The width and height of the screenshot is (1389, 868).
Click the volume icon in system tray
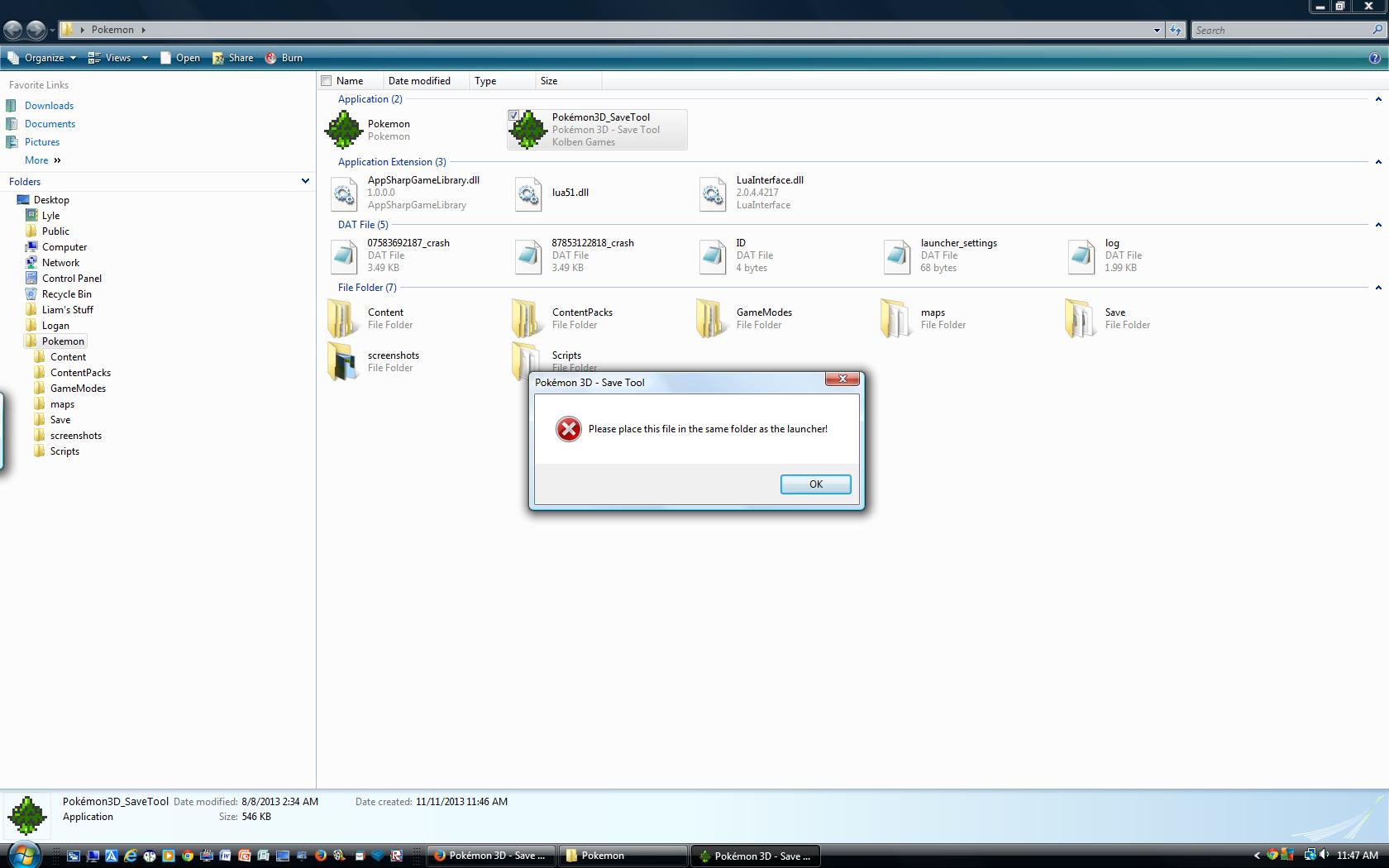(1325, 855)
